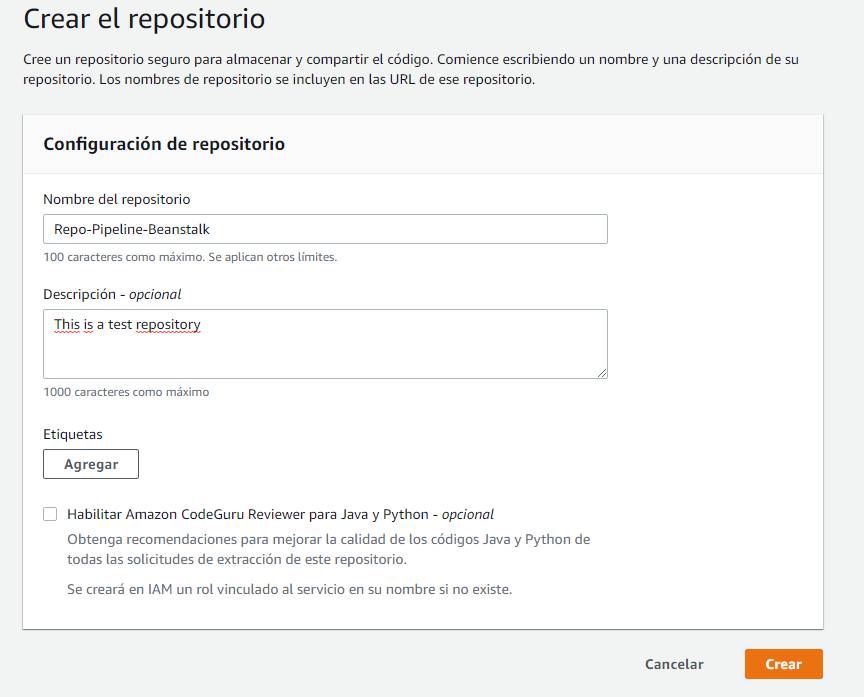
Task: Click the Habilitar Amazon CodeGuru Reviewer label
Action: click(x=280, y=514)
